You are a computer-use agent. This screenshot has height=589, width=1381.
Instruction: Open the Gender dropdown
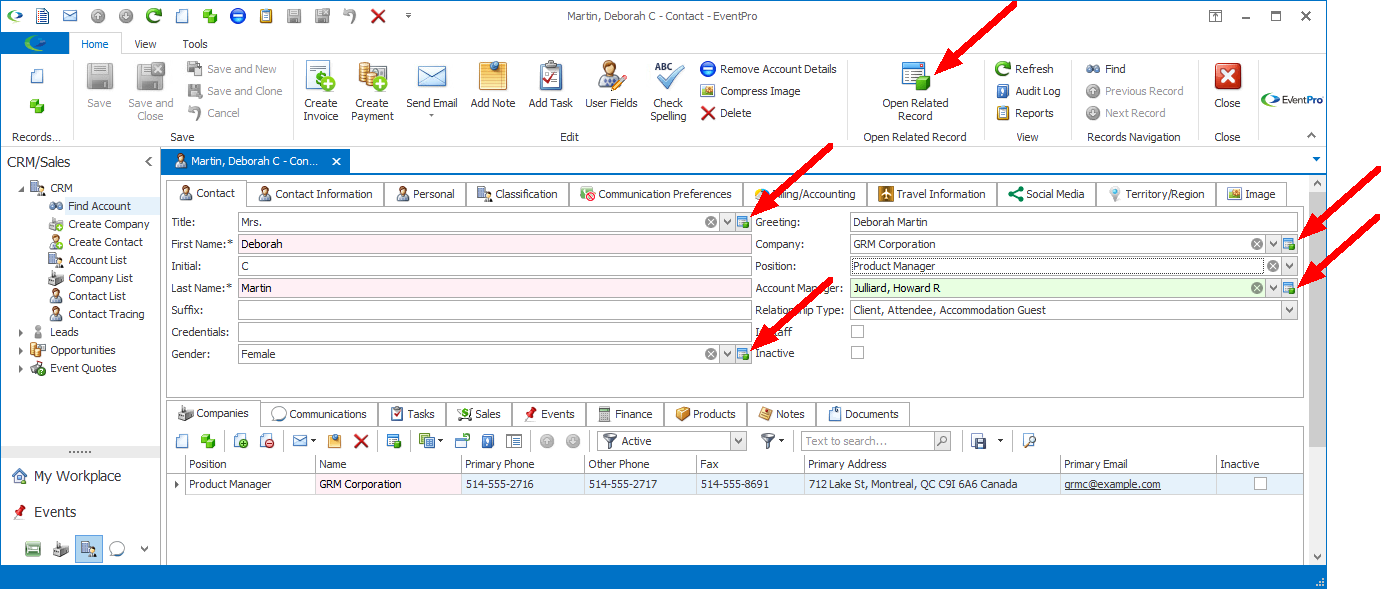point(727,354)
